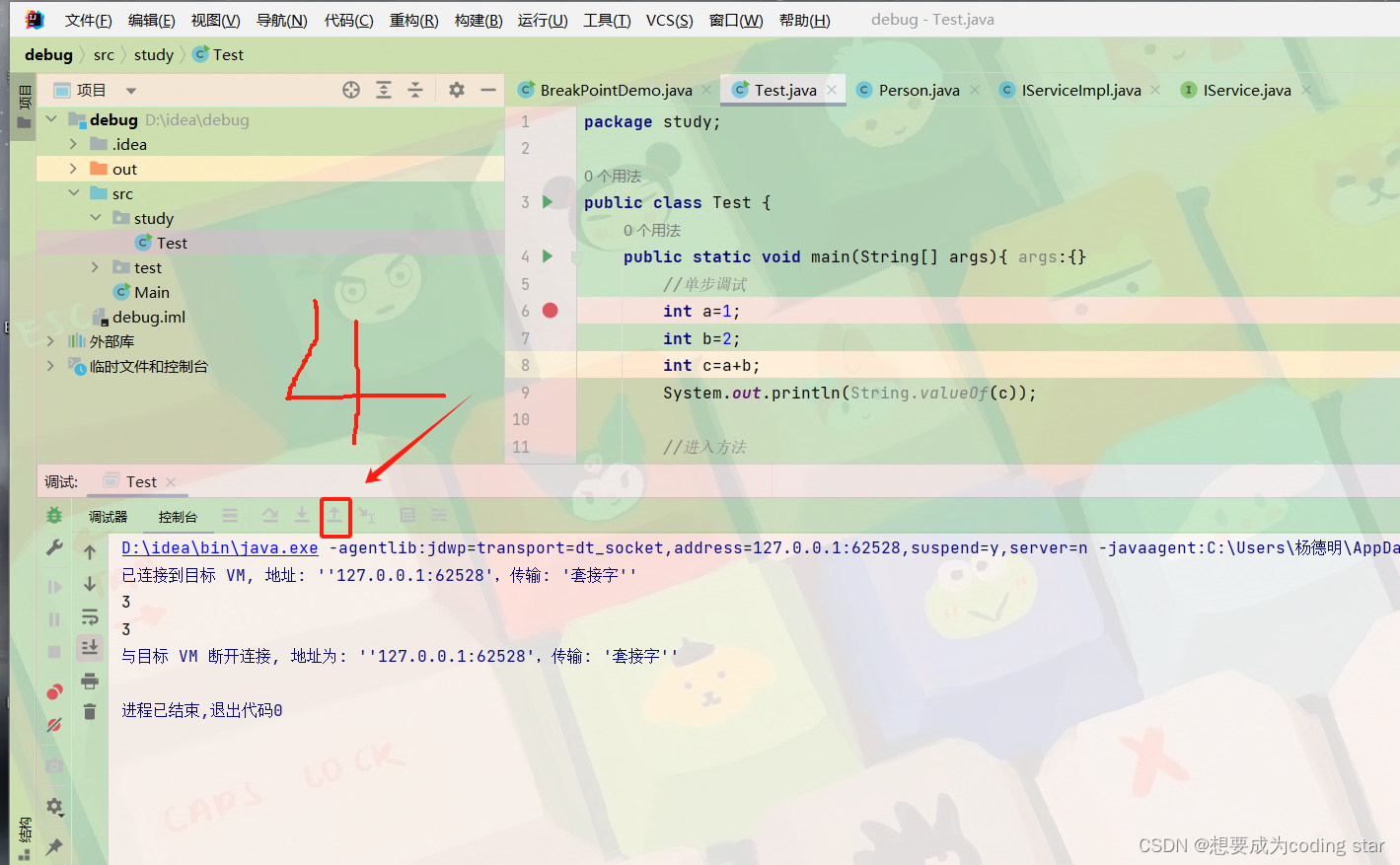1400x865 pixels.
Task: Collapse the debug root node
Action: (x=51, y=119)
